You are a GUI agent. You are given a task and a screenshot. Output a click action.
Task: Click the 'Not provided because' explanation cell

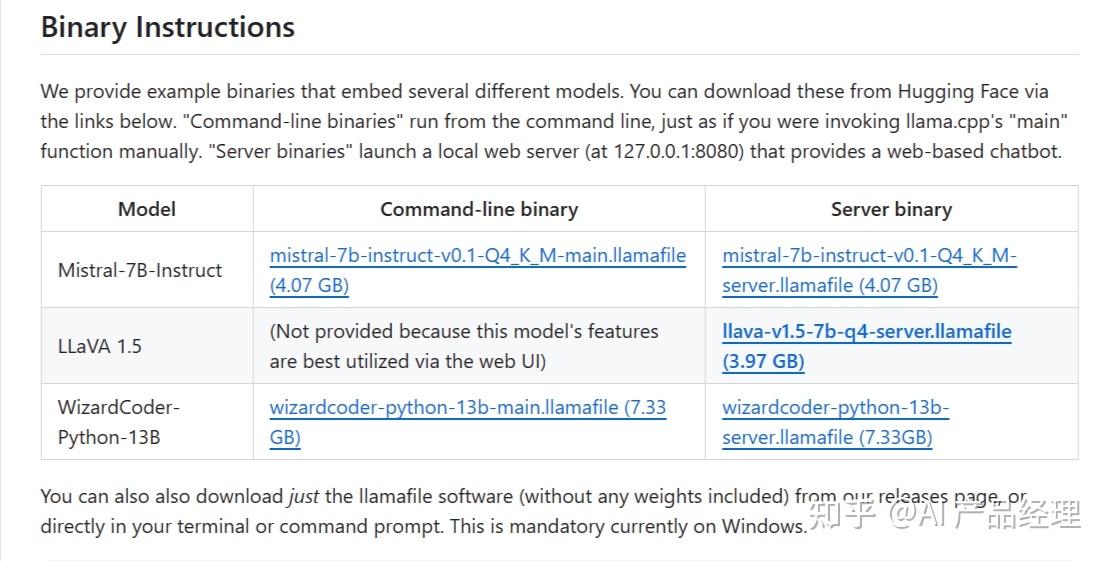(x=464, y=345)
